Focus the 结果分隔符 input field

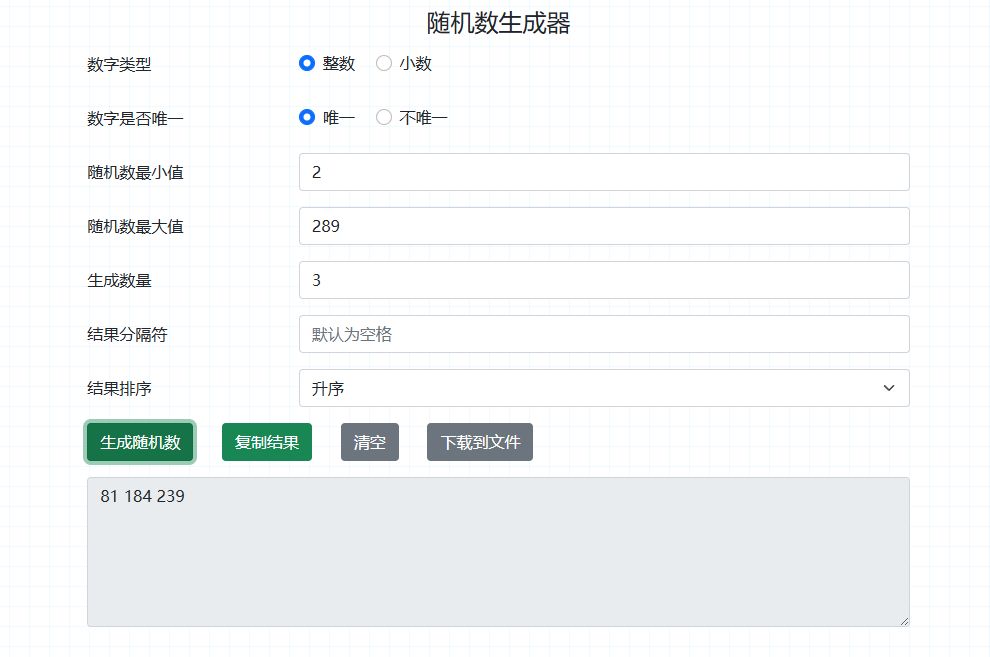click(604, 334)
